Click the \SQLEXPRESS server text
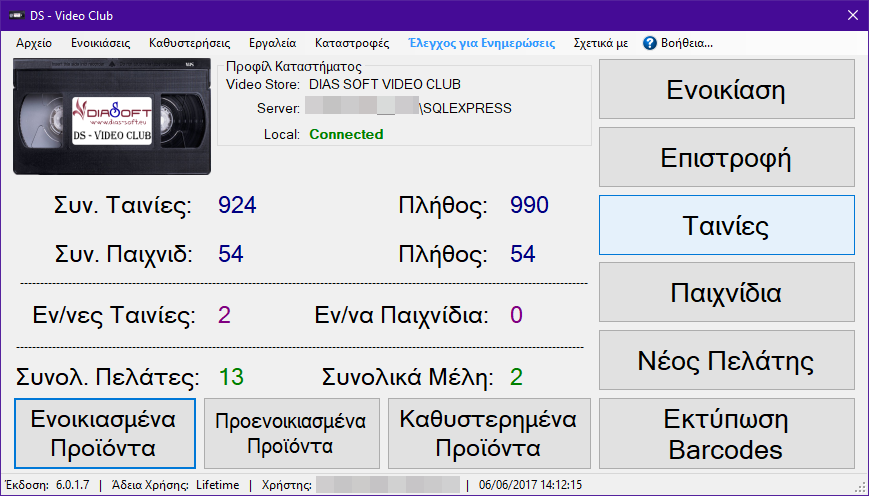 pyautogui.click(x=466, y=108)
